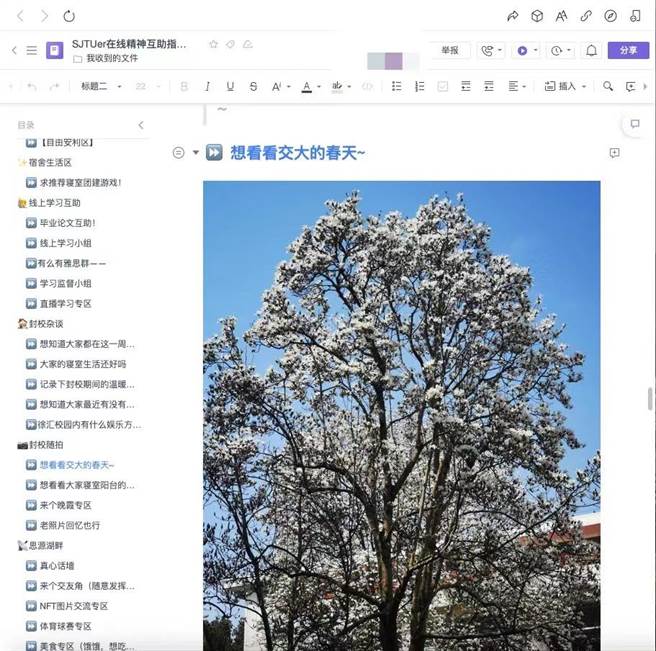Open search in document
The height and width of the screenshot is (651, 656).
click(x=608, y=87)
